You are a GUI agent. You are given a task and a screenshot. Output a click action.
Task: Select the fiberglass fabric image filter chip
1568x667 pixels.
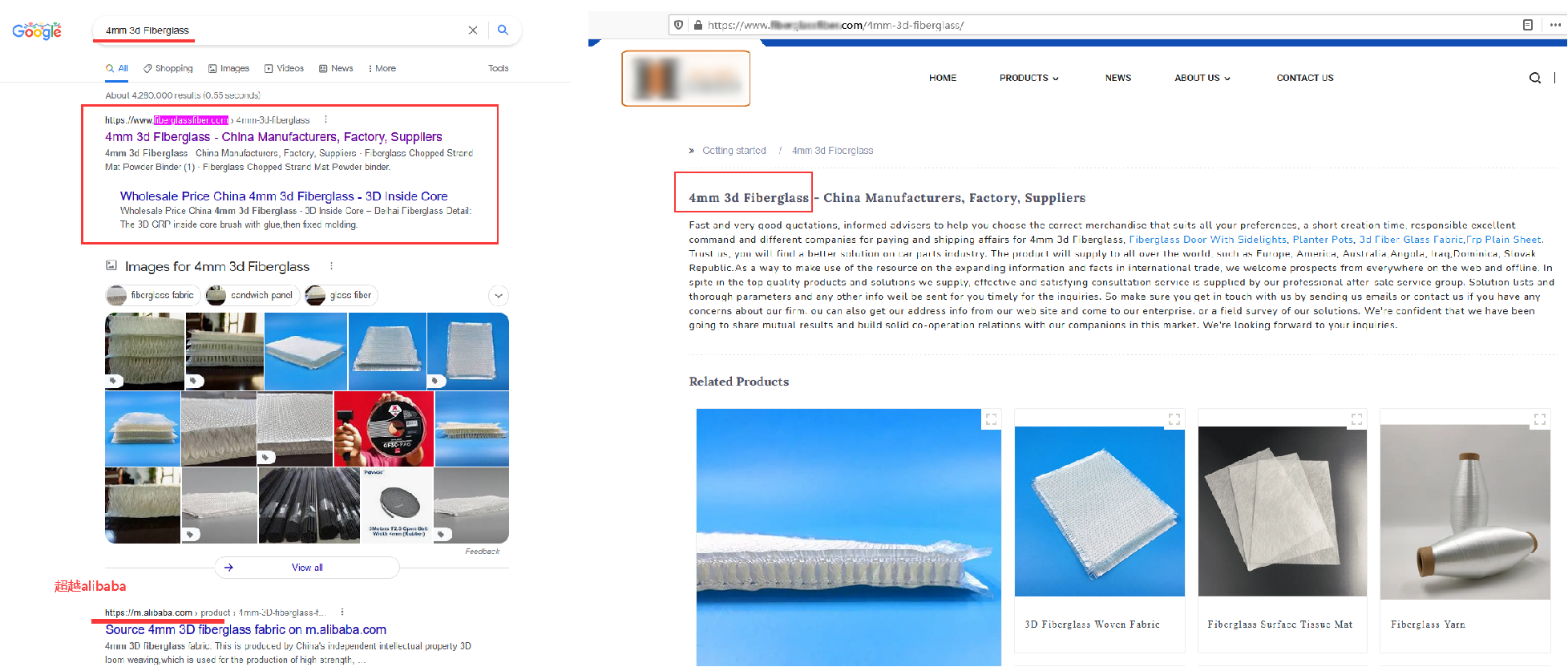[153, 296]
